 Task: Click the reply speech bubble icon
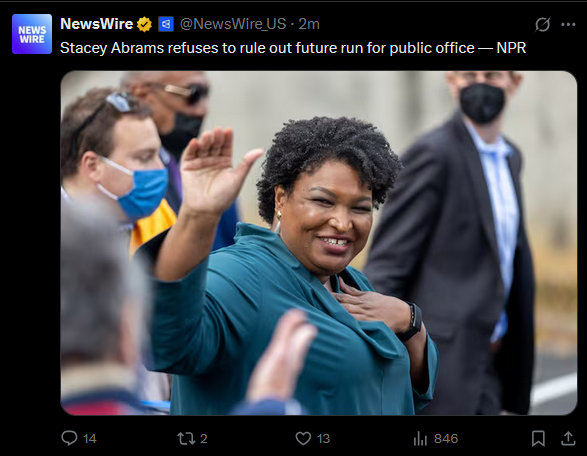[x=69, y=438]
